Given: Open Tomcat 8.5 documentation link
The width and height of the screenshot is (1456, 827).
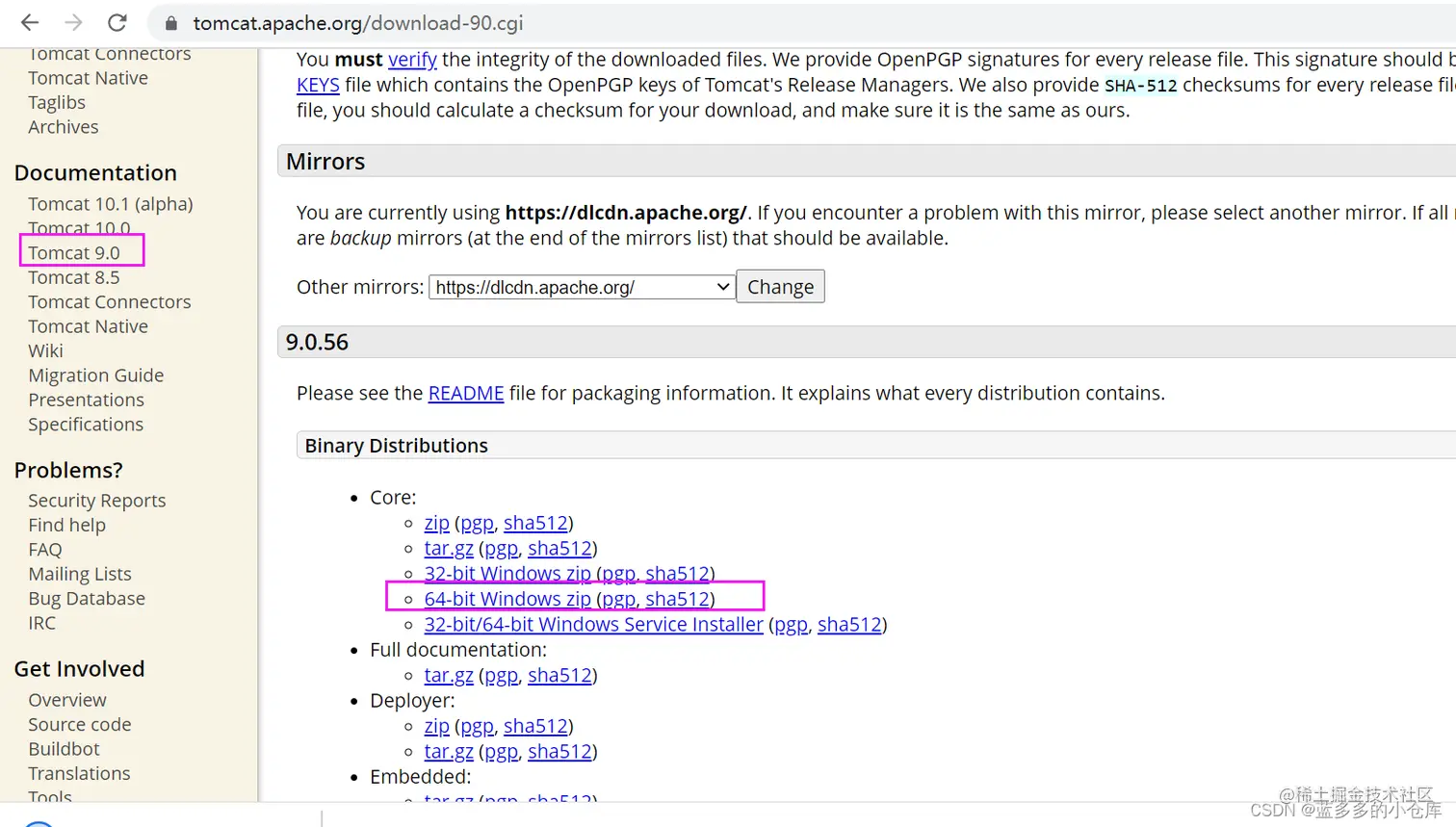Looking at the screenshot, I should tap(74, 277).
